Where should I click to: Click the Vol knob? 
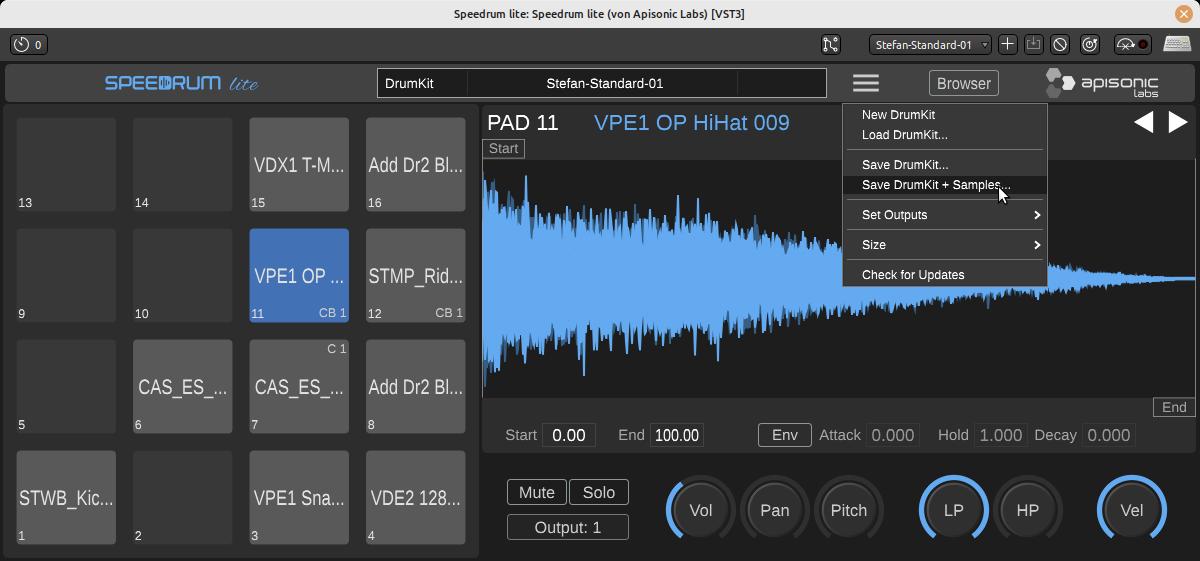point(701,510)
